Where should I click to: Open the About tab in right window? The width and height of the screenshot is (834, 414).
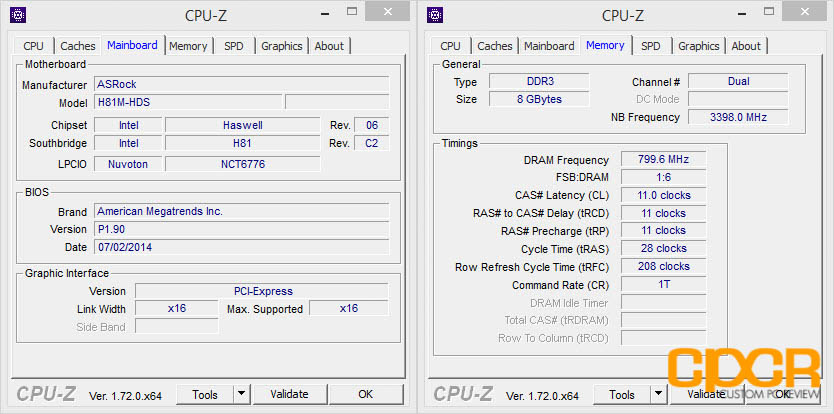tap(746, 46)
